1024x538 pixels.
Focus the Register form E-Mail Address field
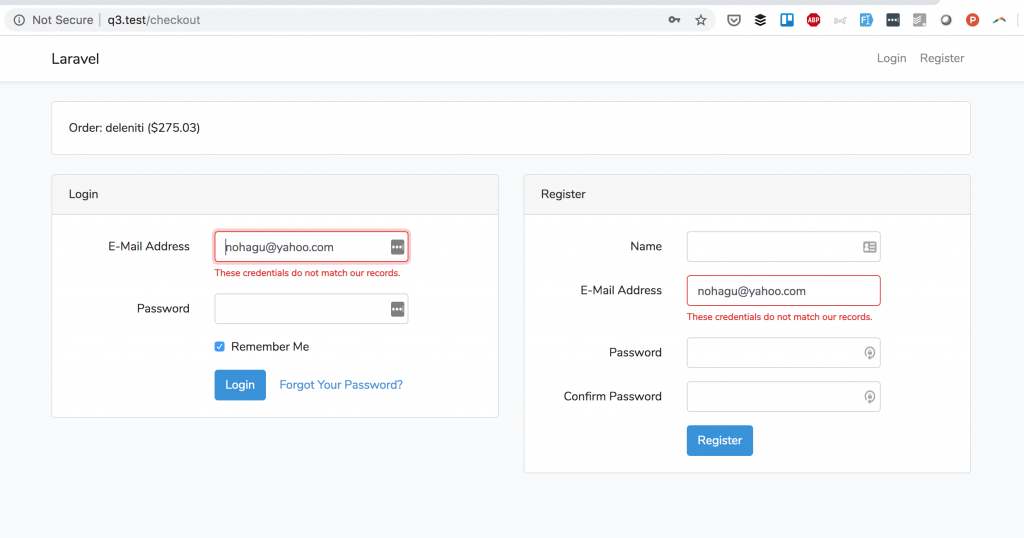tap(783, 291)
